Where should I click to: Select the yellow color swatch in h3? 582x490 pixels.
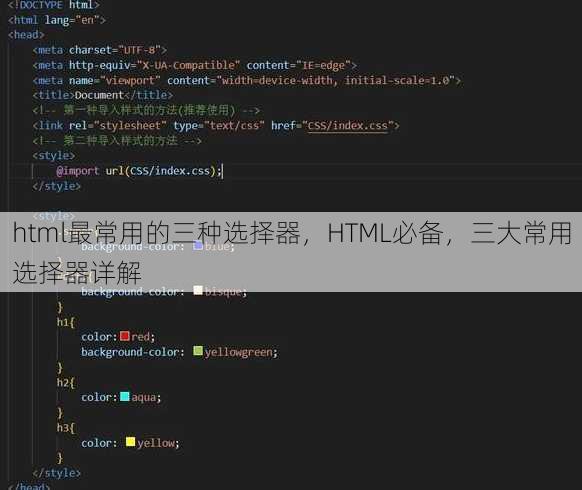[130, 442]
